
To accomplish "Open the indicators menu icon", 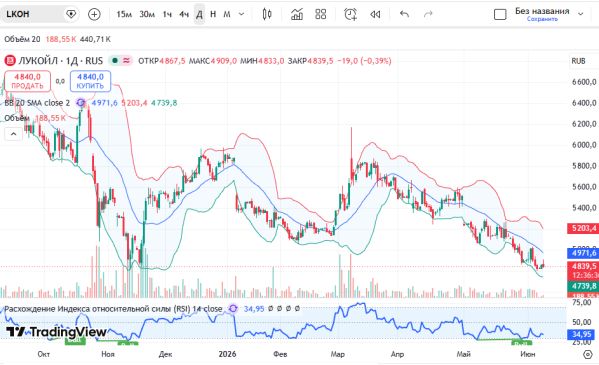I will point(297,14).
